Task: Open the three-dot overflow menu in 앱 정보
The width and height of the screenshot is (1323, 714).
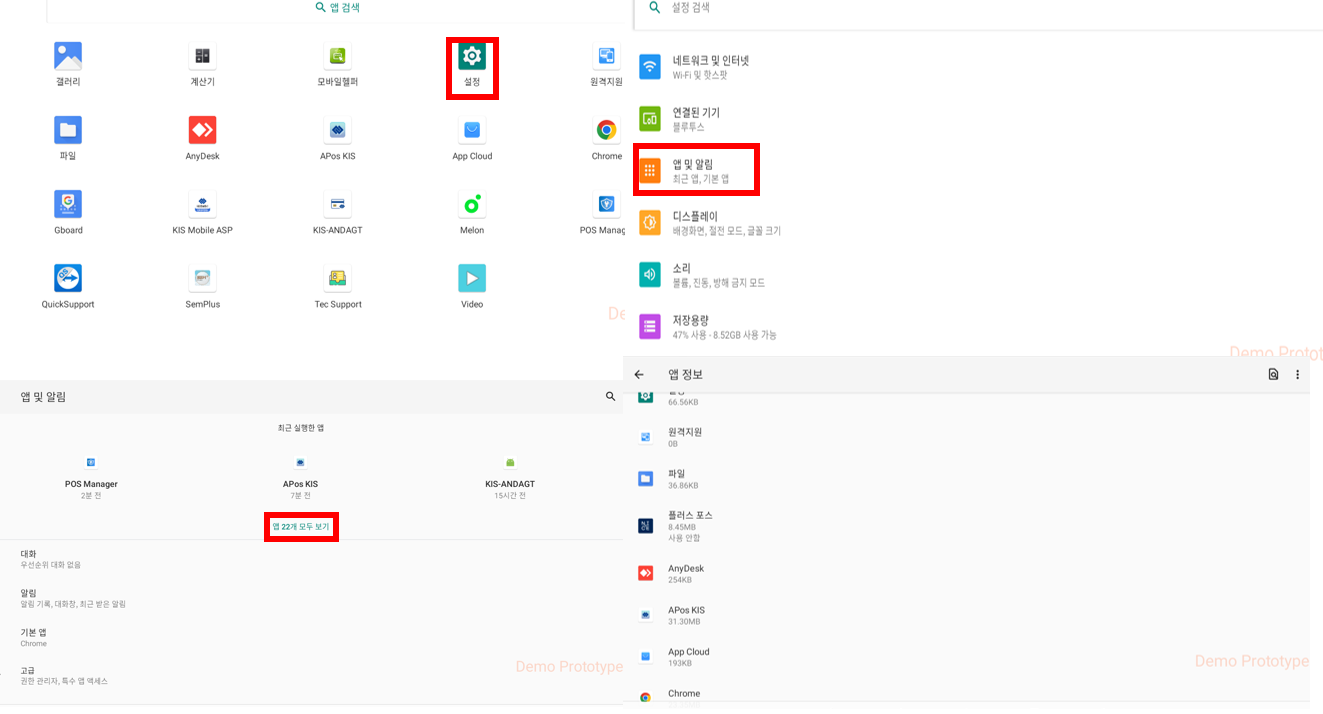Action: (1297, 375)
